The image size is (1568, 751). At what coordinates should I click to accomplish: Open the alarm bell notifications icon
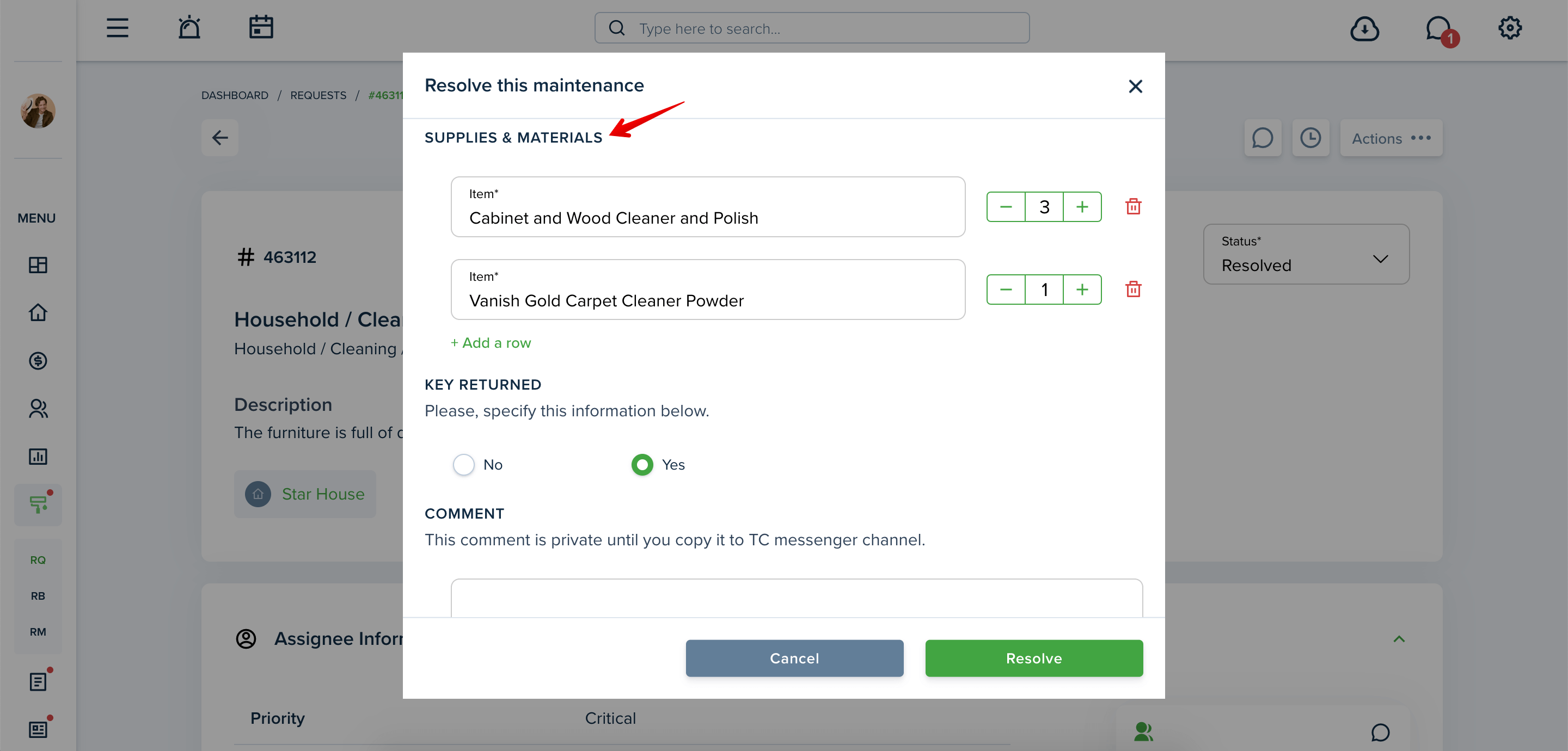189,28
